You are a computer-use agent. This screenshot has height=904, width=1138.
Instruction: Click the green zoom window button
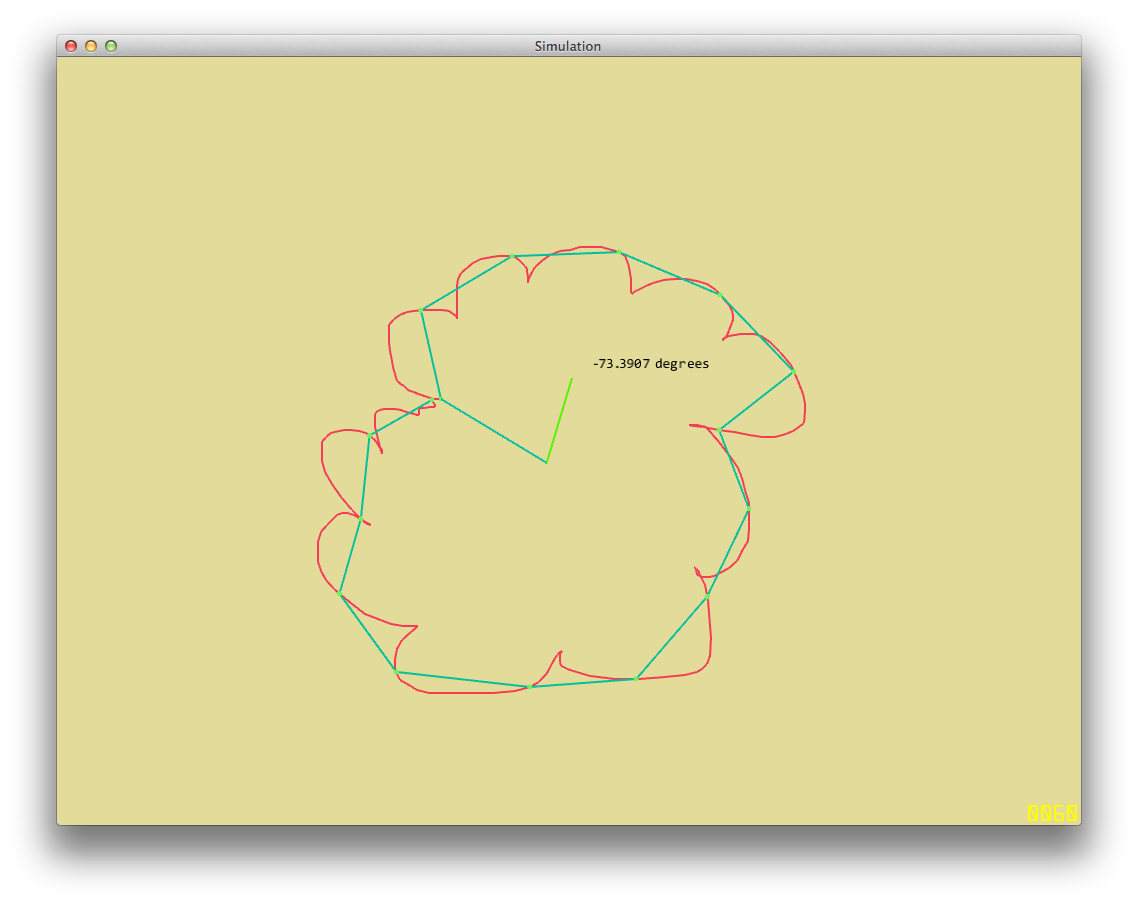tap(111, 46)
